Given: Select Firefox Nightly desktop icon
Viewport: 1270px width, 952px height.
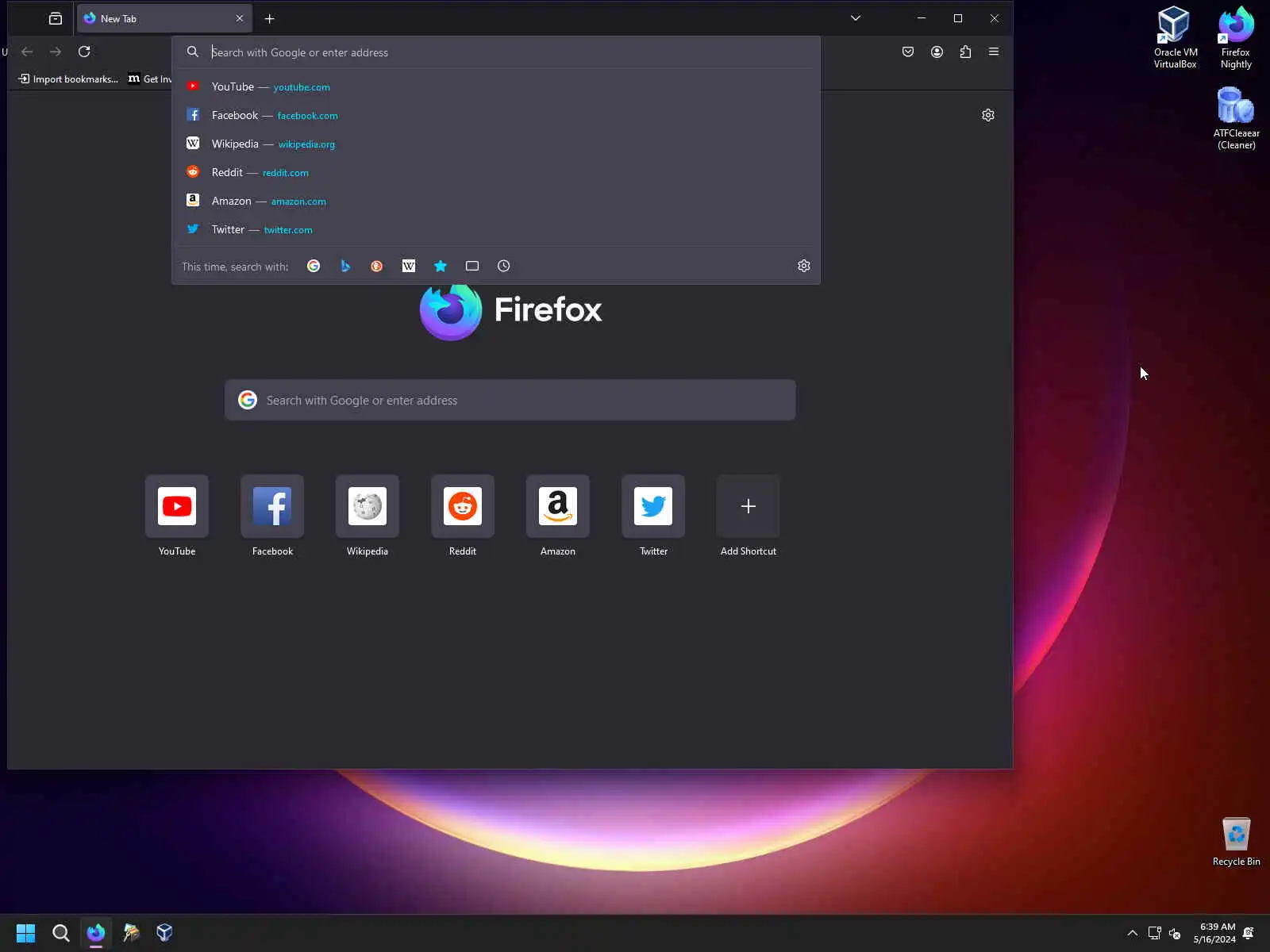Looking at the screenshot, I should [x=1236, y=37].
